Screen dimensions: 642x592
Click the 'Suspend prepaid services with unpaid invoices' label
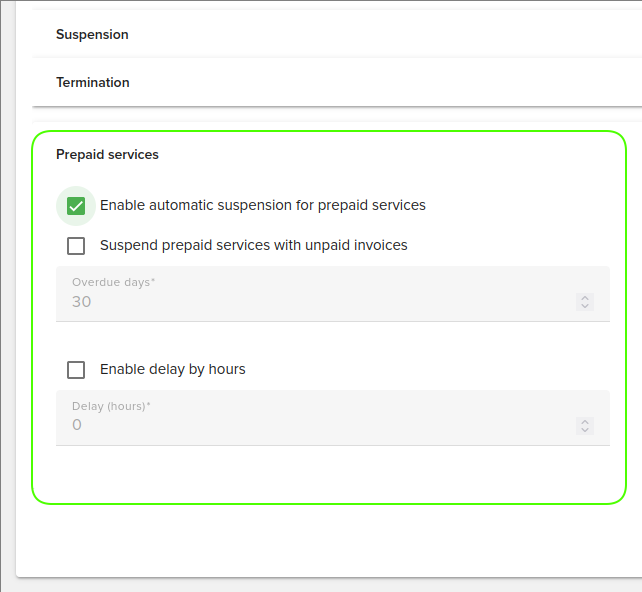(x=254, y=245)
